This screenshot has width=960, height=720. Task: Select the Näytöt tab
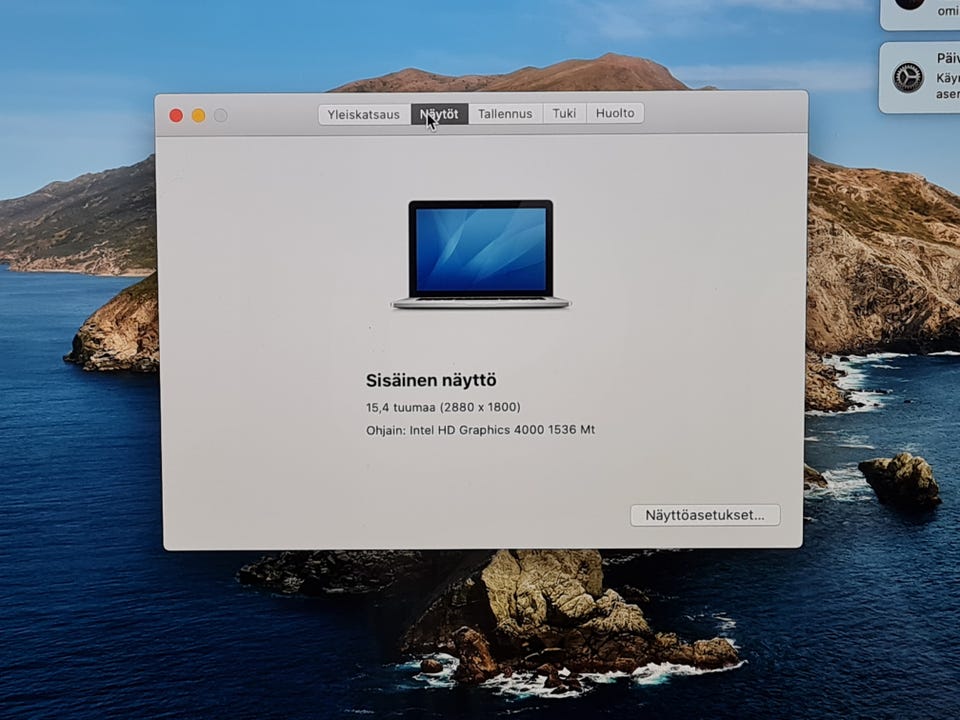point(439,114)
